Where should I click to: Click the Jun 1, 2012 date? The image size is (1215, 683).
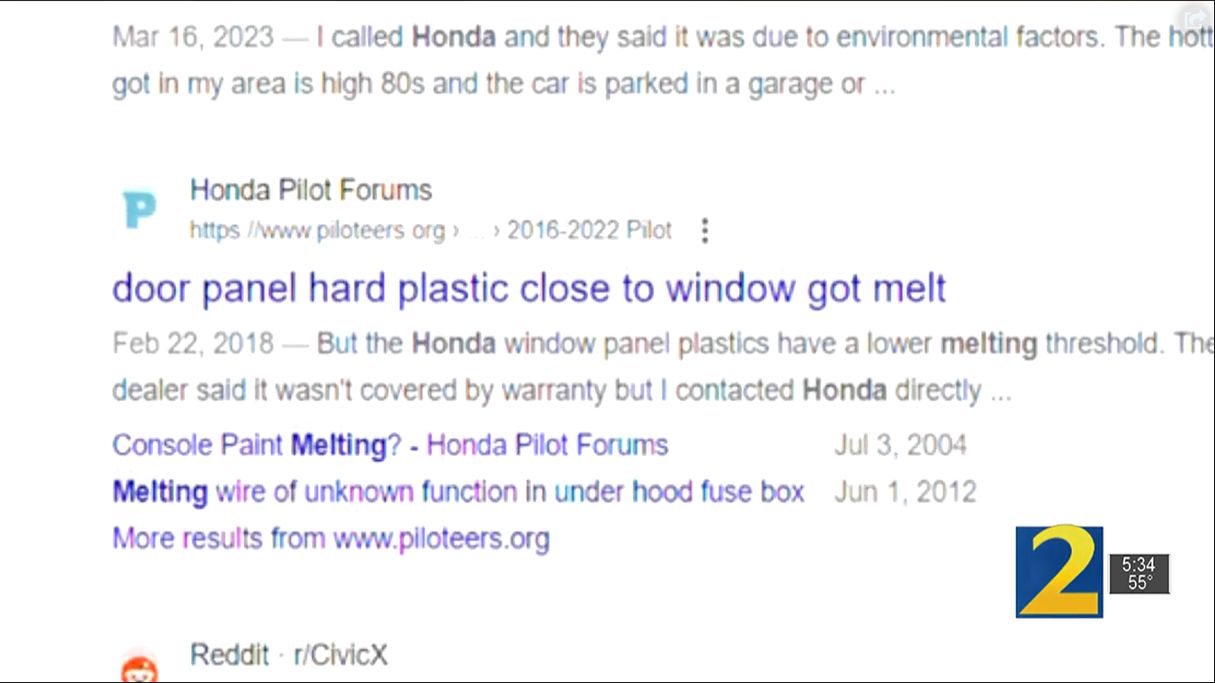(906, 491)
